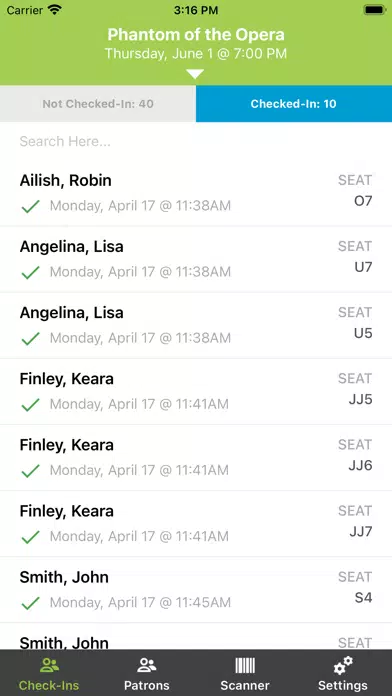Image resolution: width=392 pixels, height=696 pixels.
Task: Open the Patrons people icon
Action: point(147,665)
